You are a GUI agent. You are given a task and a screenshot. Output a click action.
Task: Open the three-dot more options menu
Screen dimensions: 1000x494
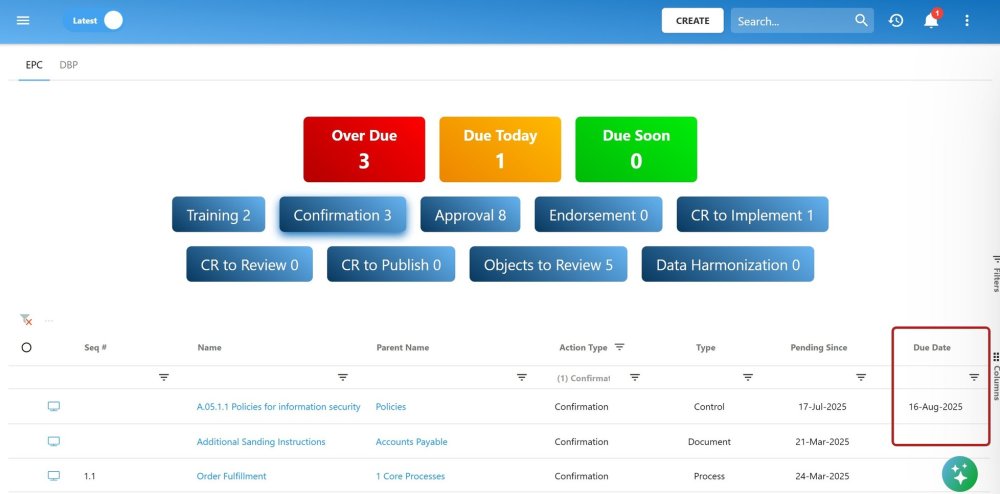point(967,20)
